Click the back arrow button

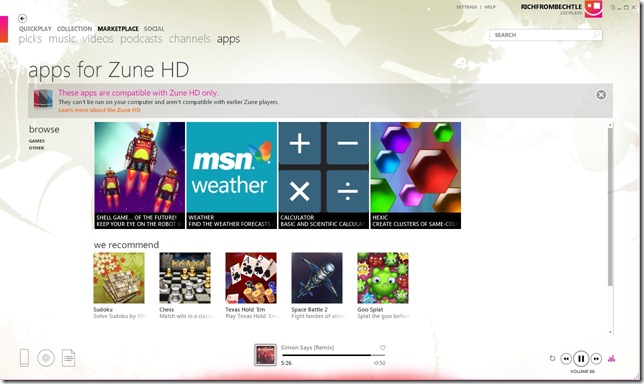tap(23, 18)
